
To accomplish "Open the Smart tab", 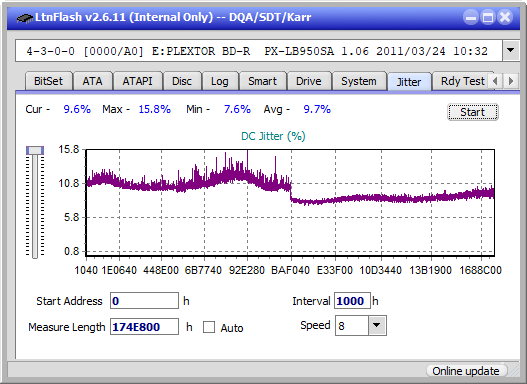I will click(262, 81).
